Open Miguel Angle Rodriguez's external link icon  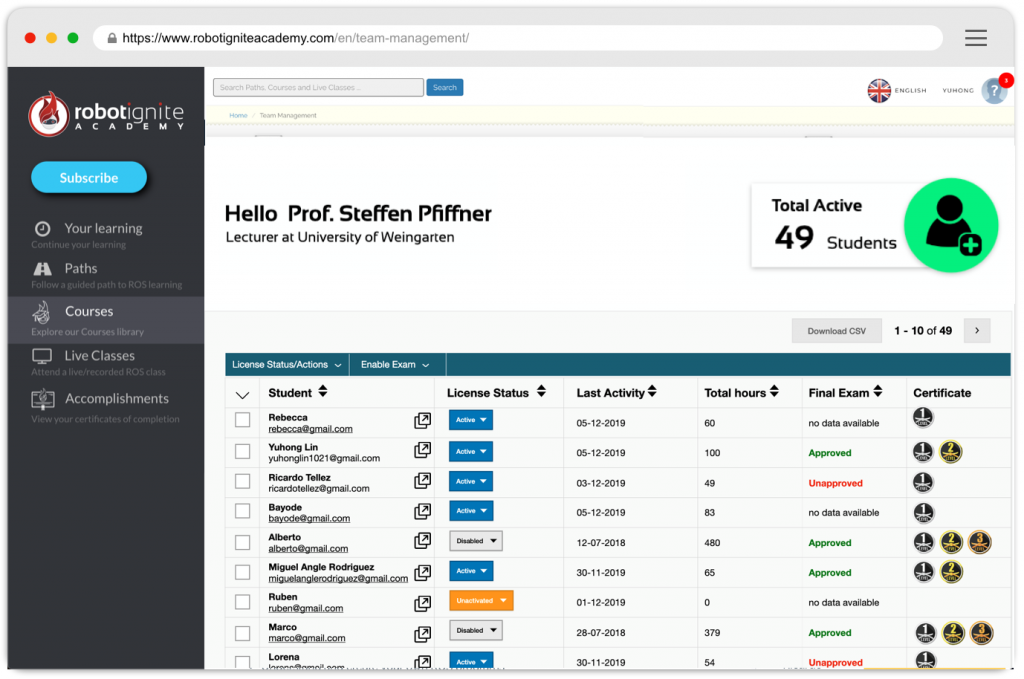[423, 573]
